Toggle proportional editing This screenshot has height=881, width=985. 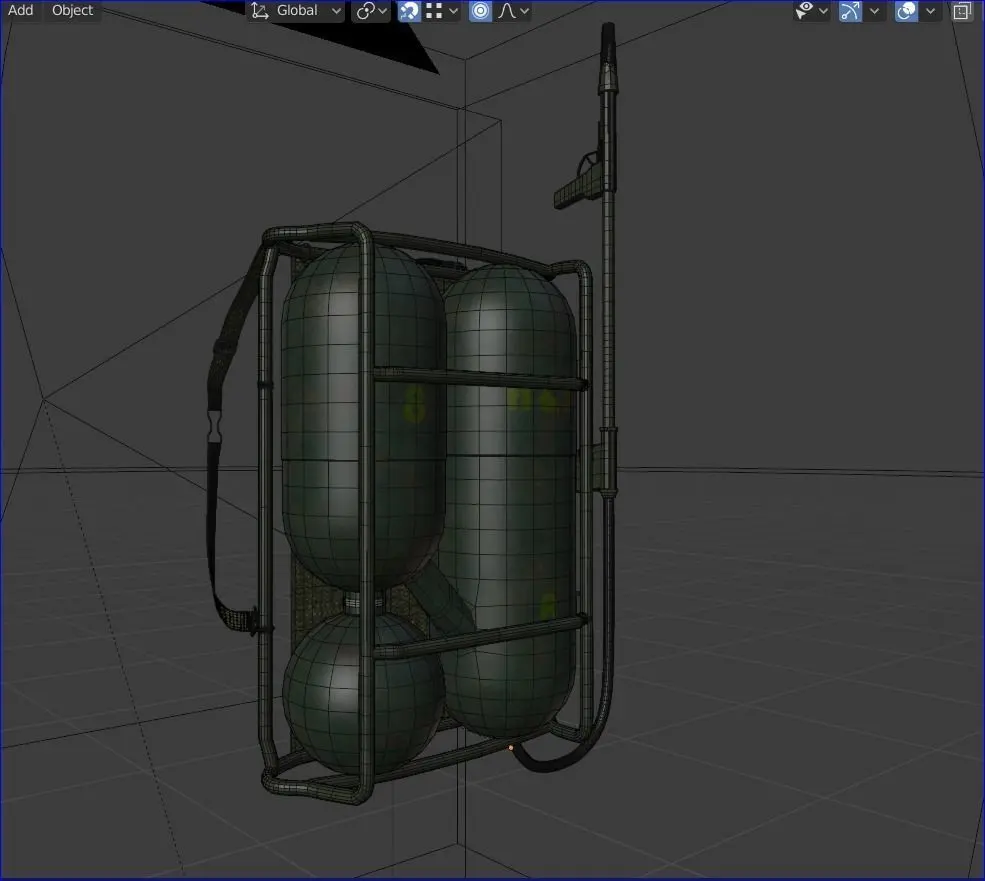481,11
